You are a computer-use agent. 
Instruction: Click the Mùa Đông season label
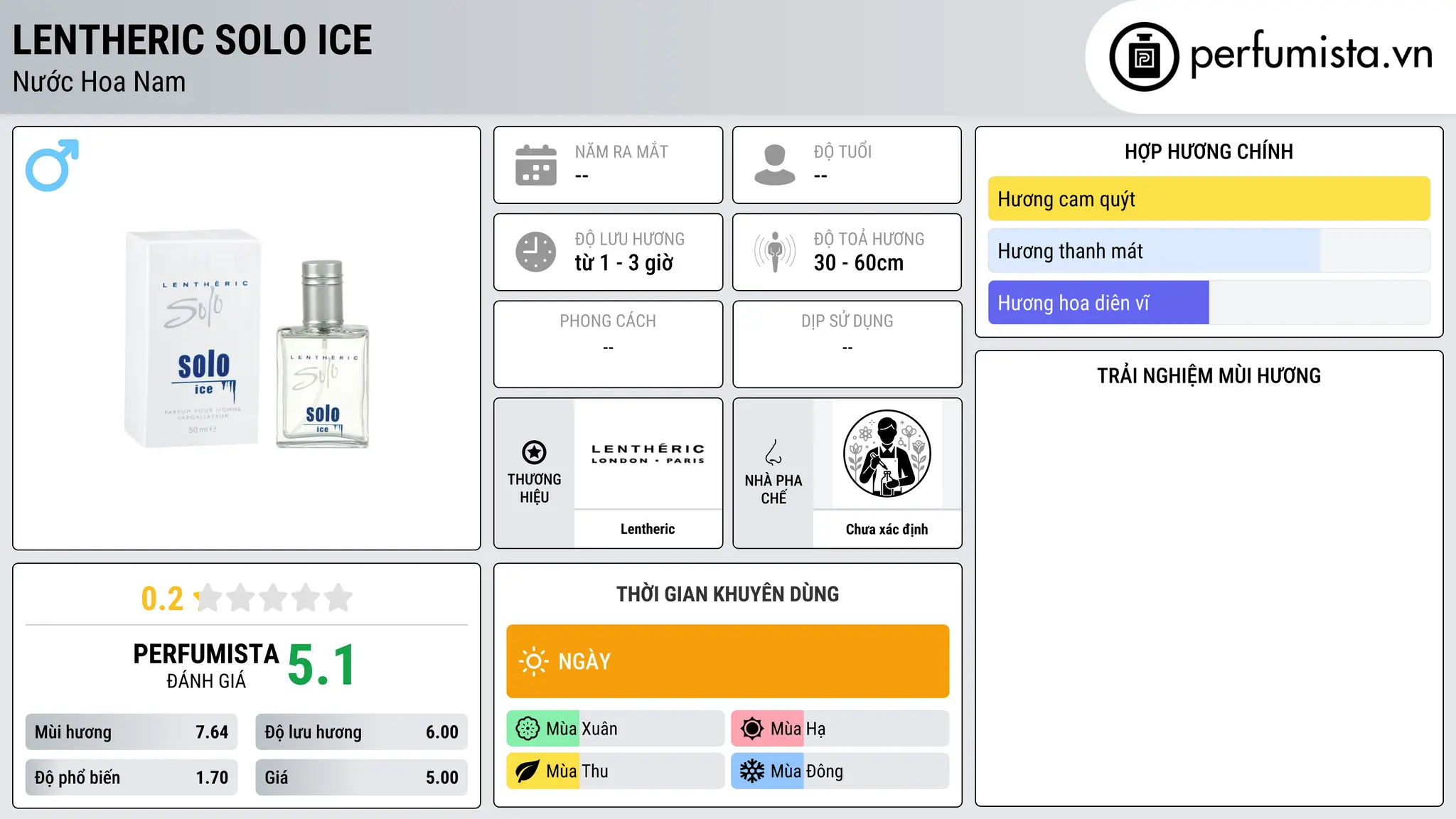(x=807, y=771)
